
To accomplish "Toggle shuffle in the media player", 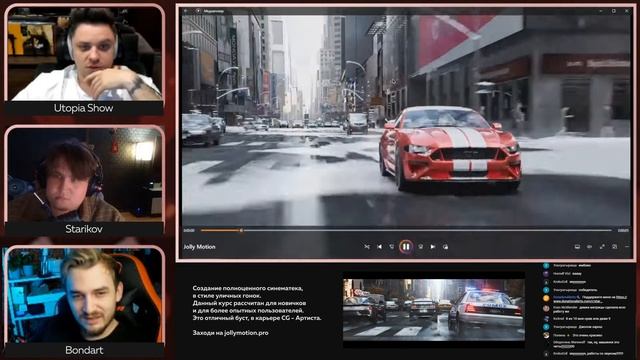I will [x=367, y=247].
